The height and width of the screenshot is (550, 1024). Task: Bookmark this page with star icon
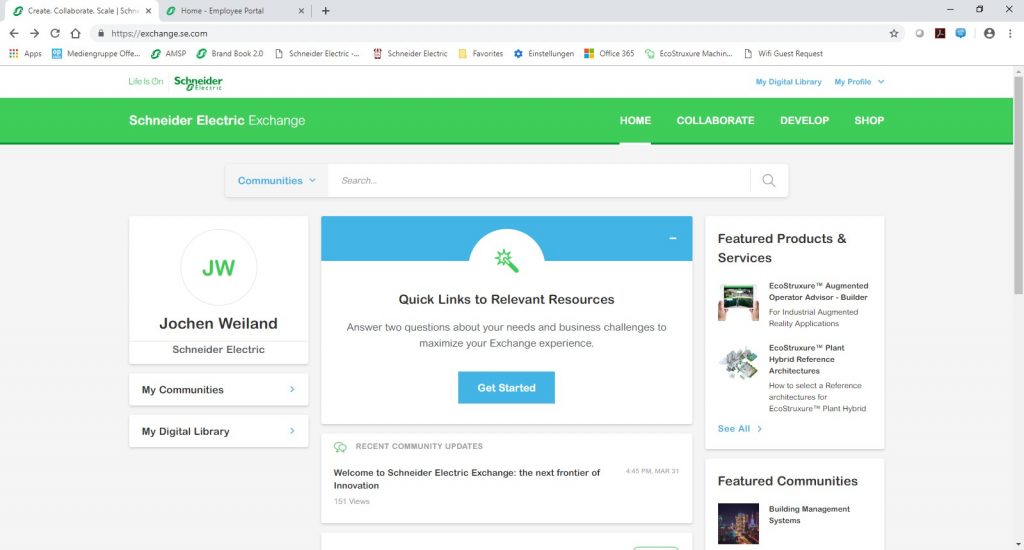[x=894, y=33]
